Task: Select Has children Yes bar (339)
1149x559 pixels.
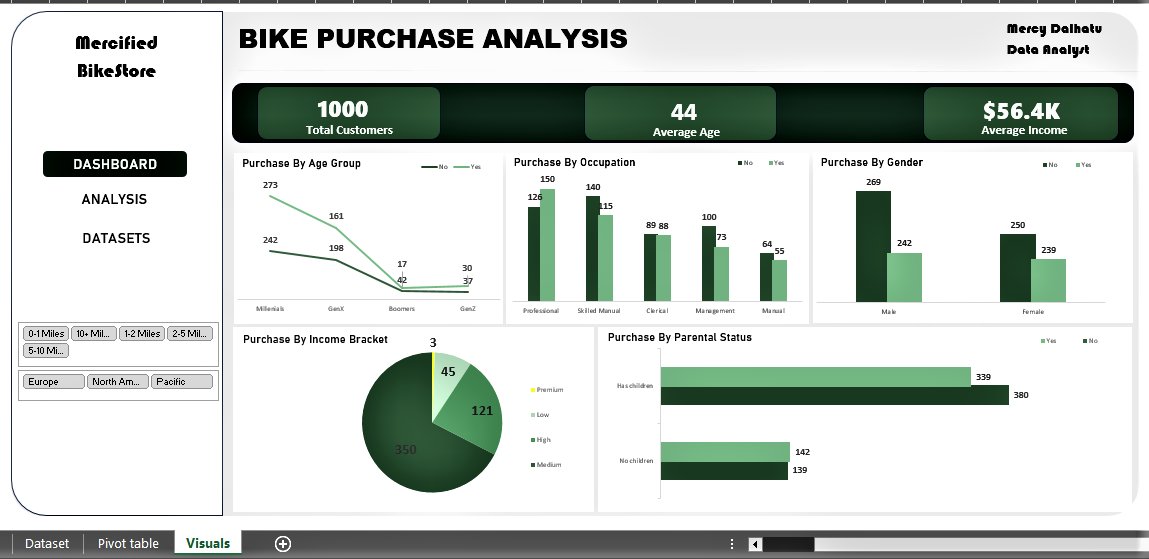Action: click(816, 377)
